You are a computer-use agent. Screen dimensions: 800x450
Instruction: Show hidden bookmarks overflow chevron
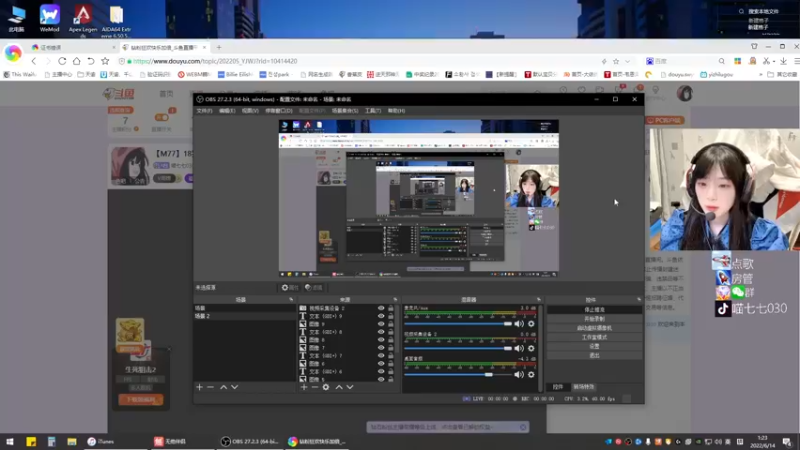761,74
